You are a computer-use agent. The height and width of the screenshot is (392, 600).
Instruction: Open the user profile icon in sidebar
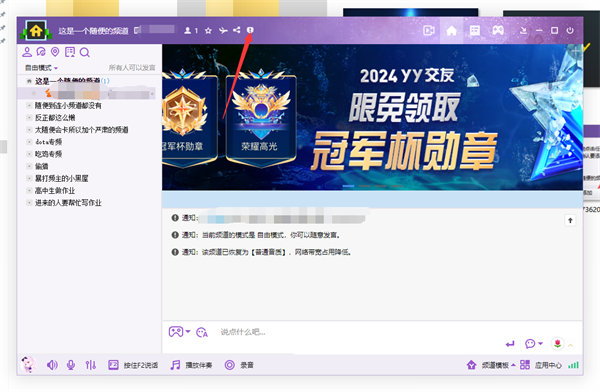pos(27,52)
